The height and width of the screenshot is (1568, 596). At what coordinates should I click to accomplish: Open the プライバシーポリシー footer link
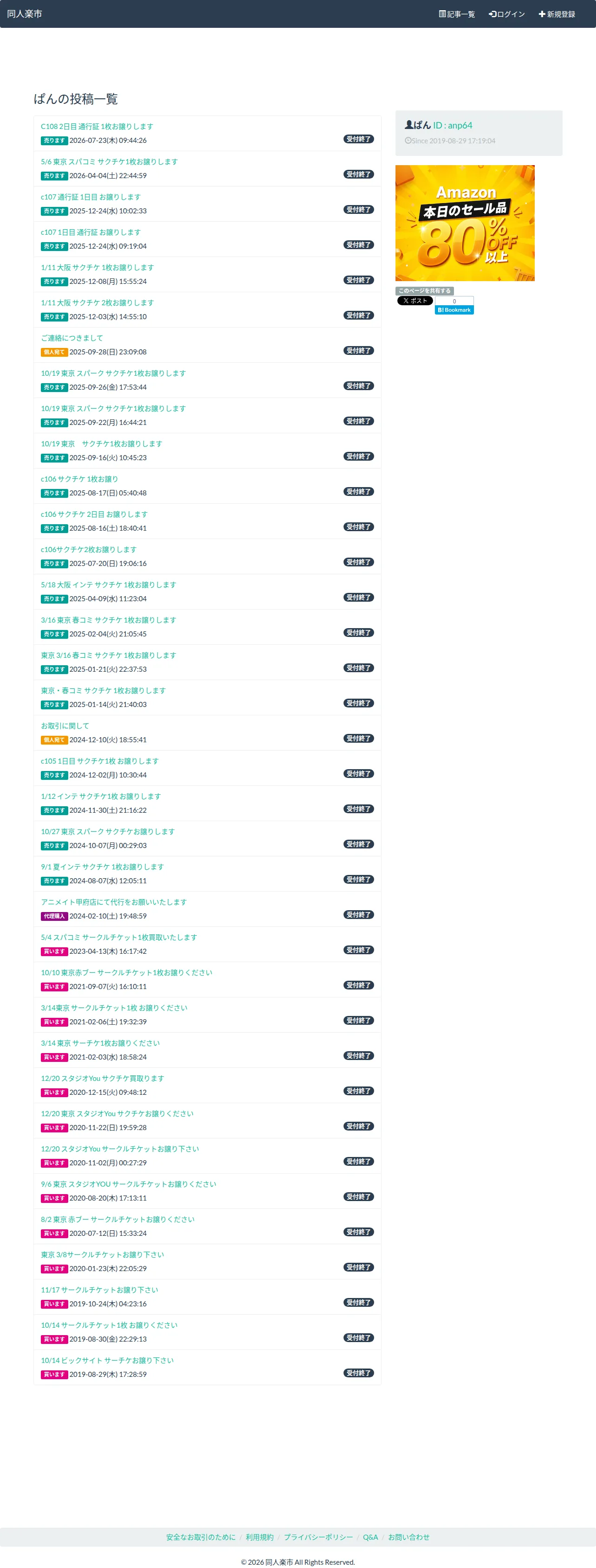click(318, 1537)
